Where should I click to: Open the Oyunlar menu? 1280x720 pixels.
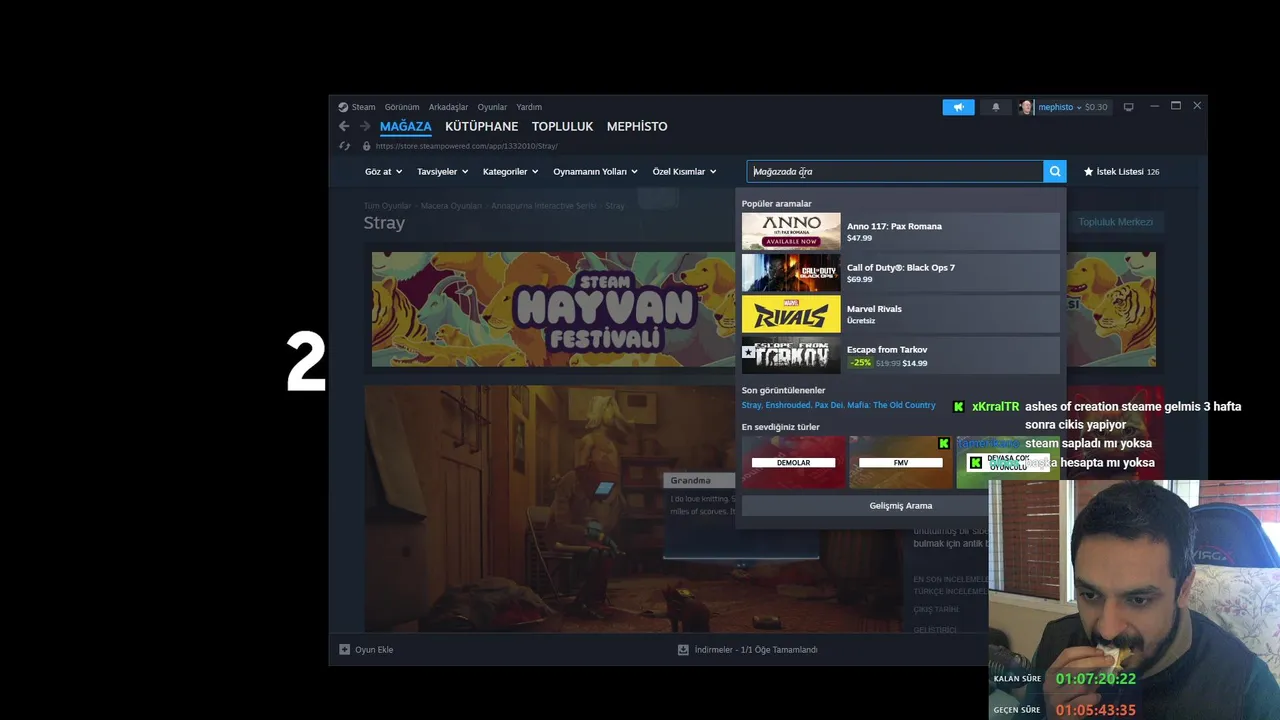click(x=492, y=107)
